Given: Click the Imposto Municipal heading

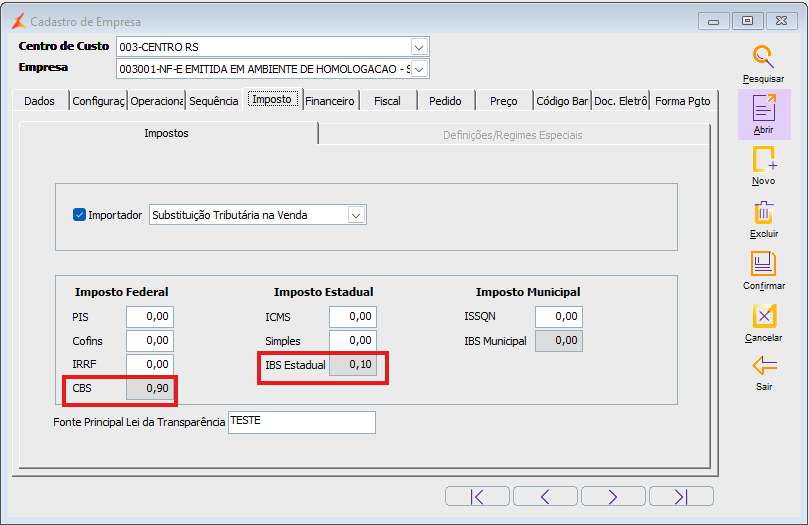Looking at the screenshot, I should pos(528,292).
